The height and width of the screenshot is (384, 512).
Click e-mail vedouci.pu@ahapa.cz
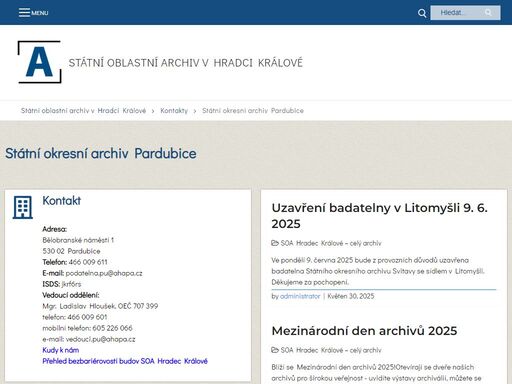coord(101,339)
